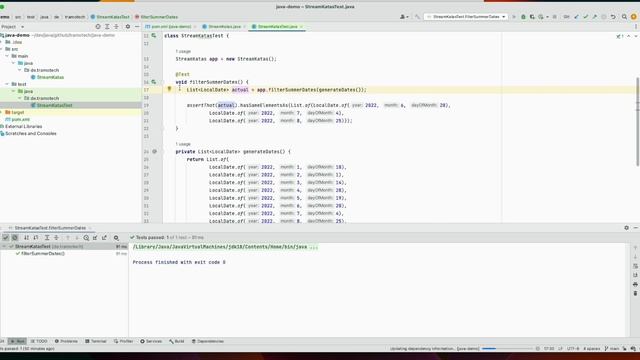Click the Build hammer icon in toolbar
Image resolution: width=640 pixels, height=360 pixels.
[417, 17]
